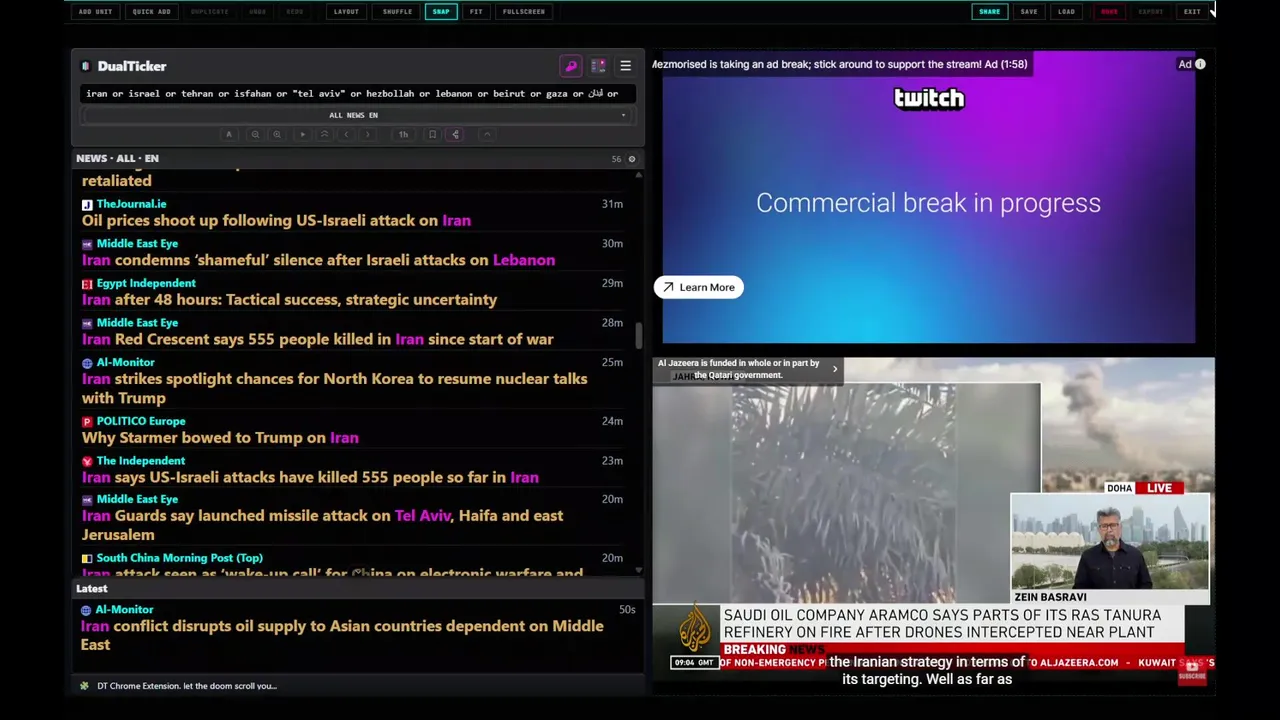Click the bookmark icon in ticker toolbar

pos(432,134)
